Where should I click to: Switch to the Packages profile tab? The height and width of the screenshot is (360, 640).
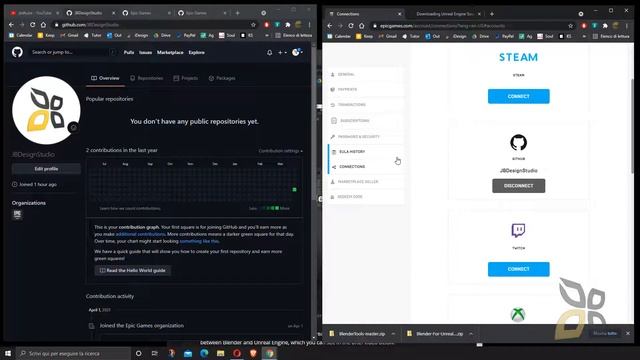click(x=222, y=78)
